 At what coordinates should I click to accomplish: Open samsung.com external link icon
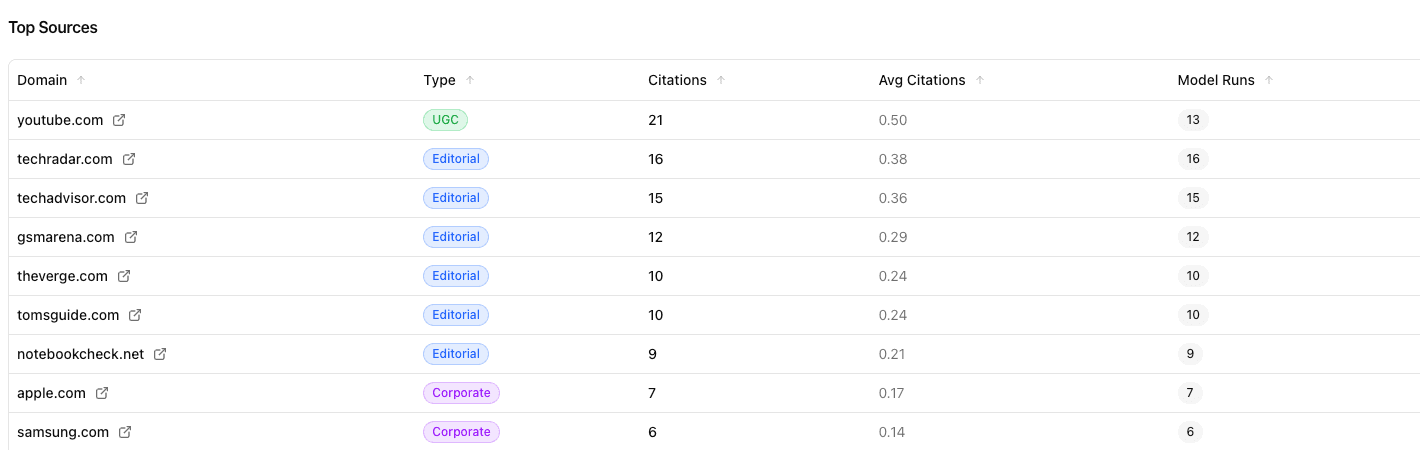[x=125, y=432]
